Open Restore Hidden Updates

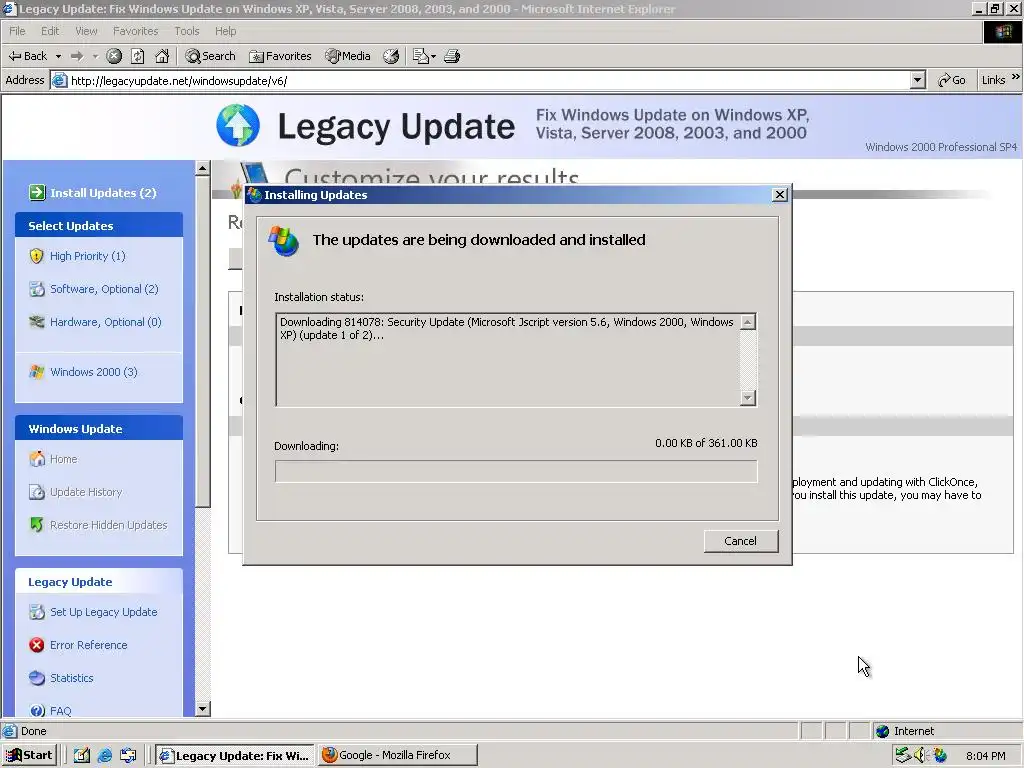coord(108,525)
